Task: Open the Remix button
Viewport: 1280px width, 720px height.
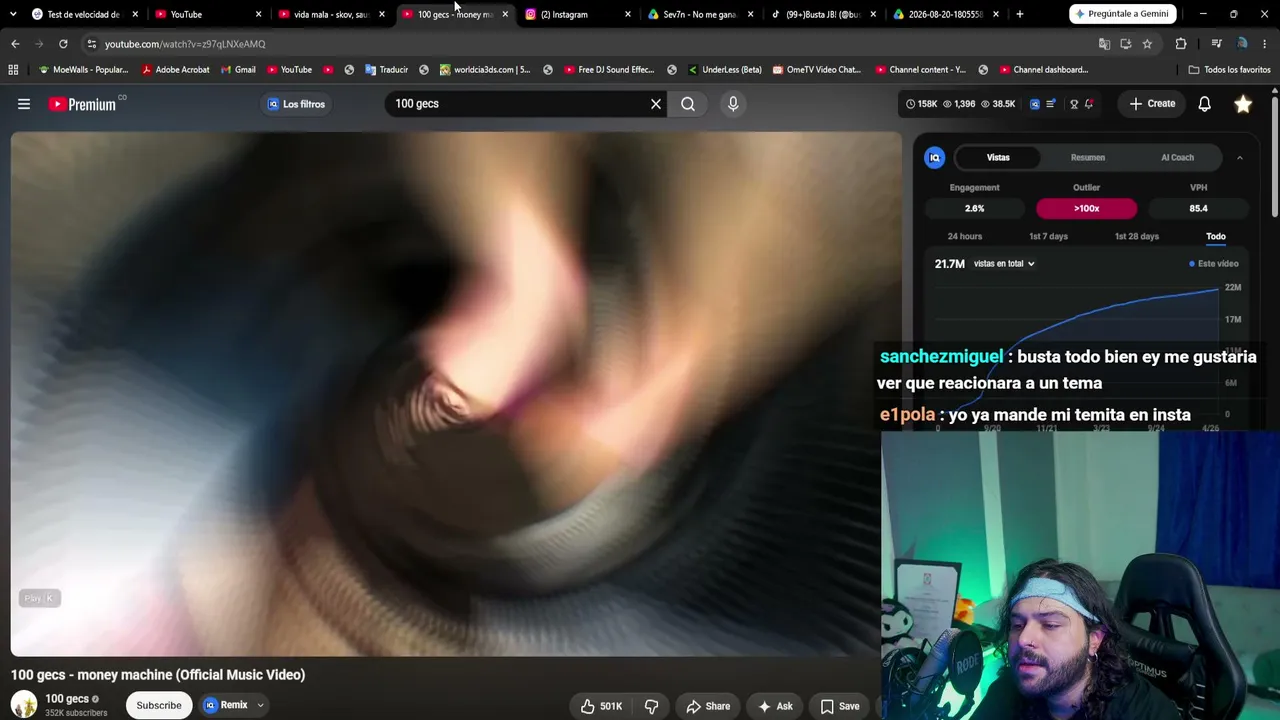Action: [226, 705]
